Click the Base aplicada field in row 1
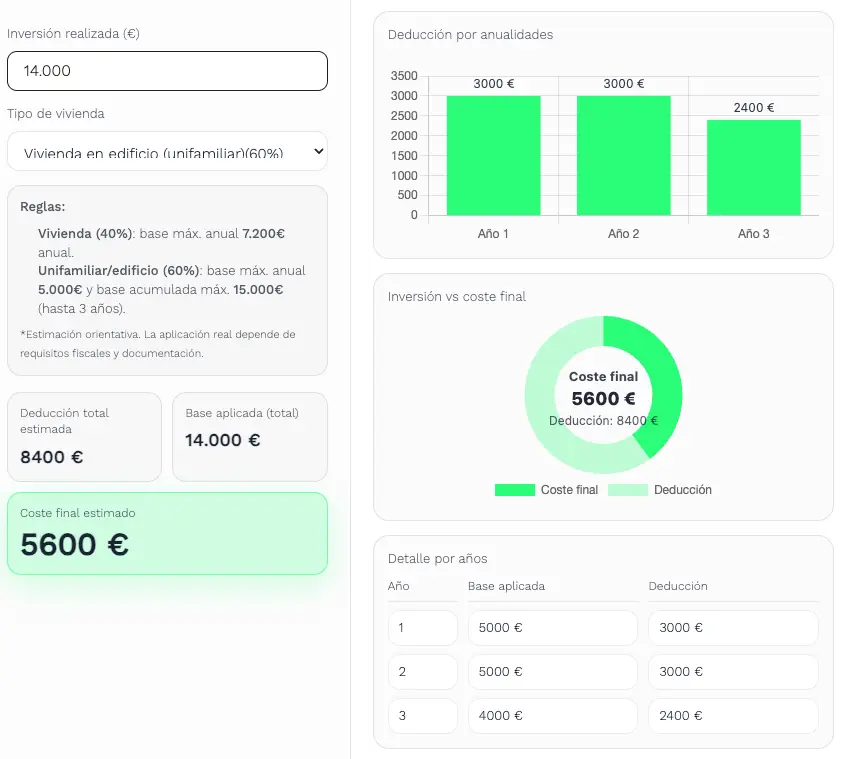 pyautogui.click(x=552, y=628)
